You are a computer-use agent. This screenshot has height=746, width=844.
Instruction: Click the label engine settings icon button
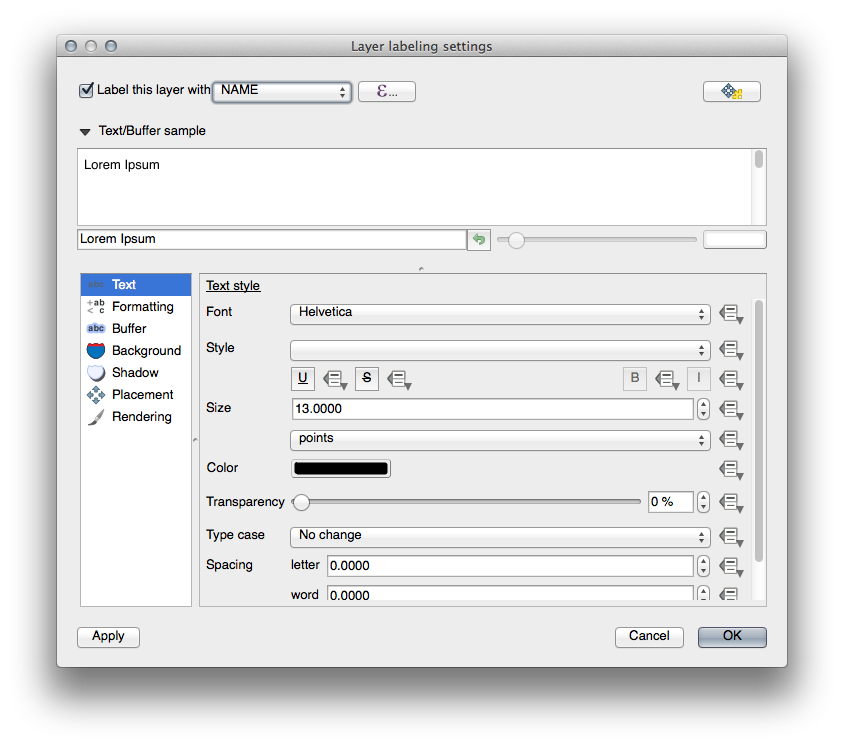tap(731, 91)
